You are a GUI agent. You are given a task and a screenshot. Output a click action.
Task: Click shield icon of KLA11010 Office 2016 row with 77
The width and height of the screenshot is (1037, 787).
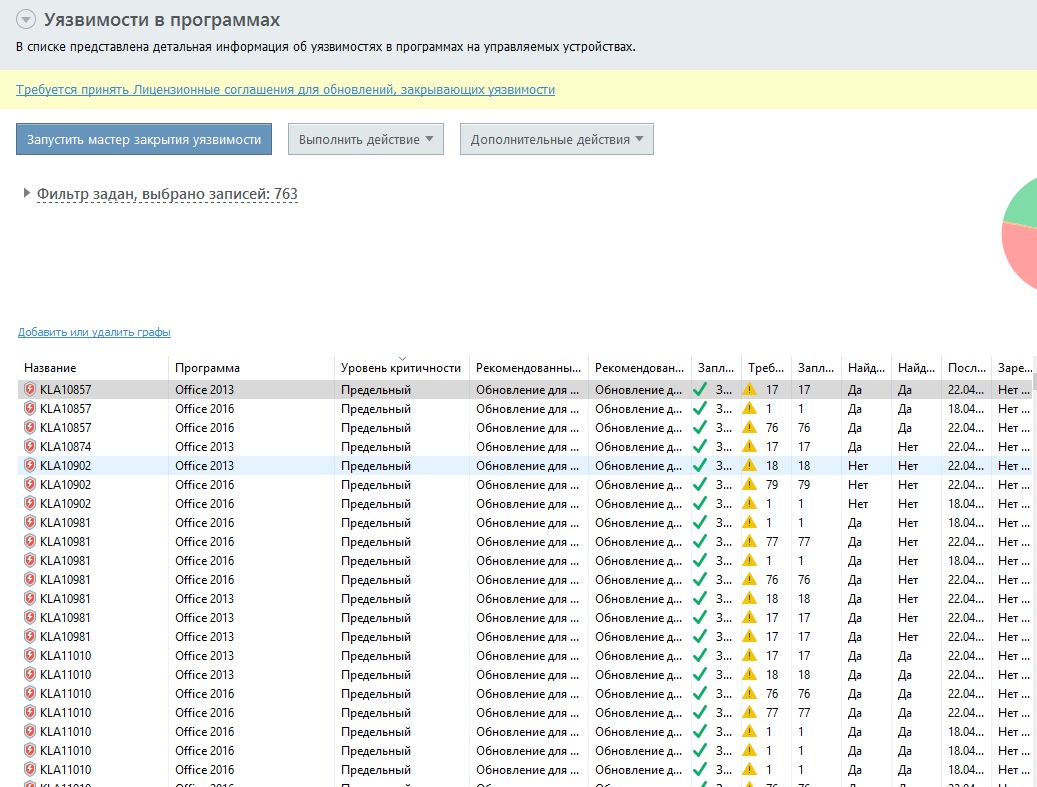[30, 713]
